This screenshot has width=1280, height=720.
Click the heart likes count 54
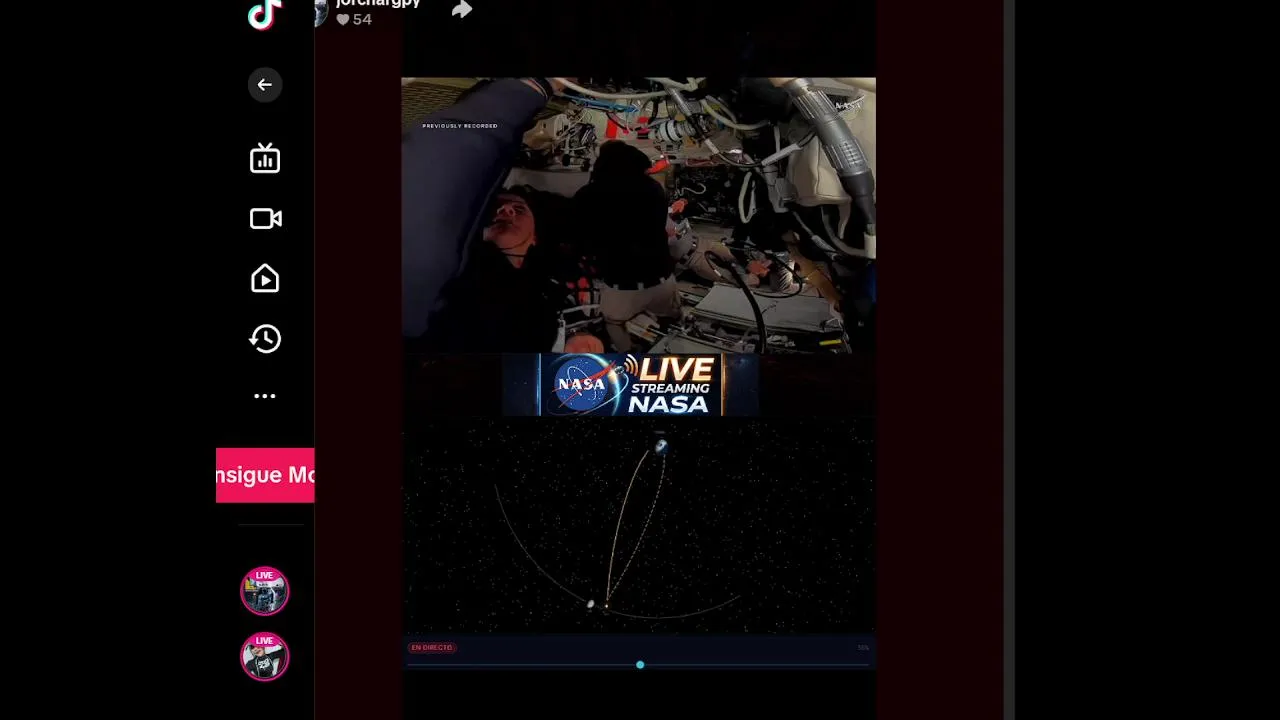354,19
